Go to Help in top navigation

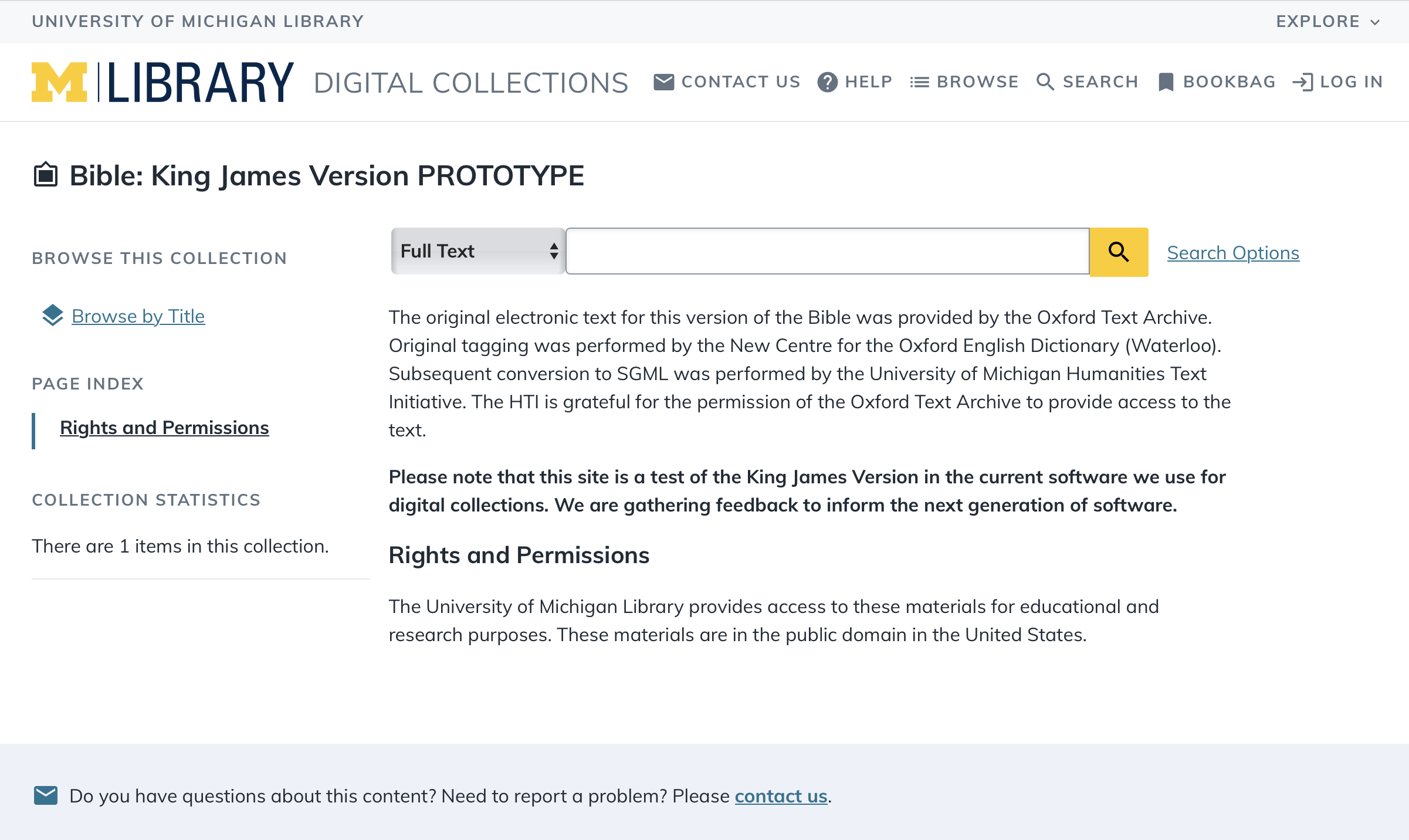[x=868, y=82]
